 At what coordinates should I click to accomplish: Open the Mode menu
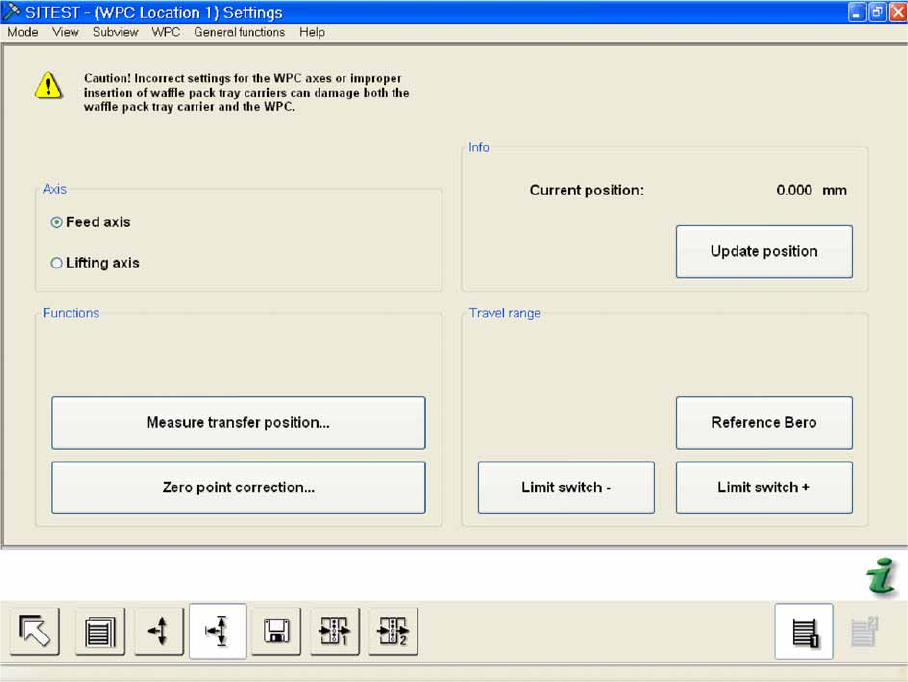(x=23, y=32)
